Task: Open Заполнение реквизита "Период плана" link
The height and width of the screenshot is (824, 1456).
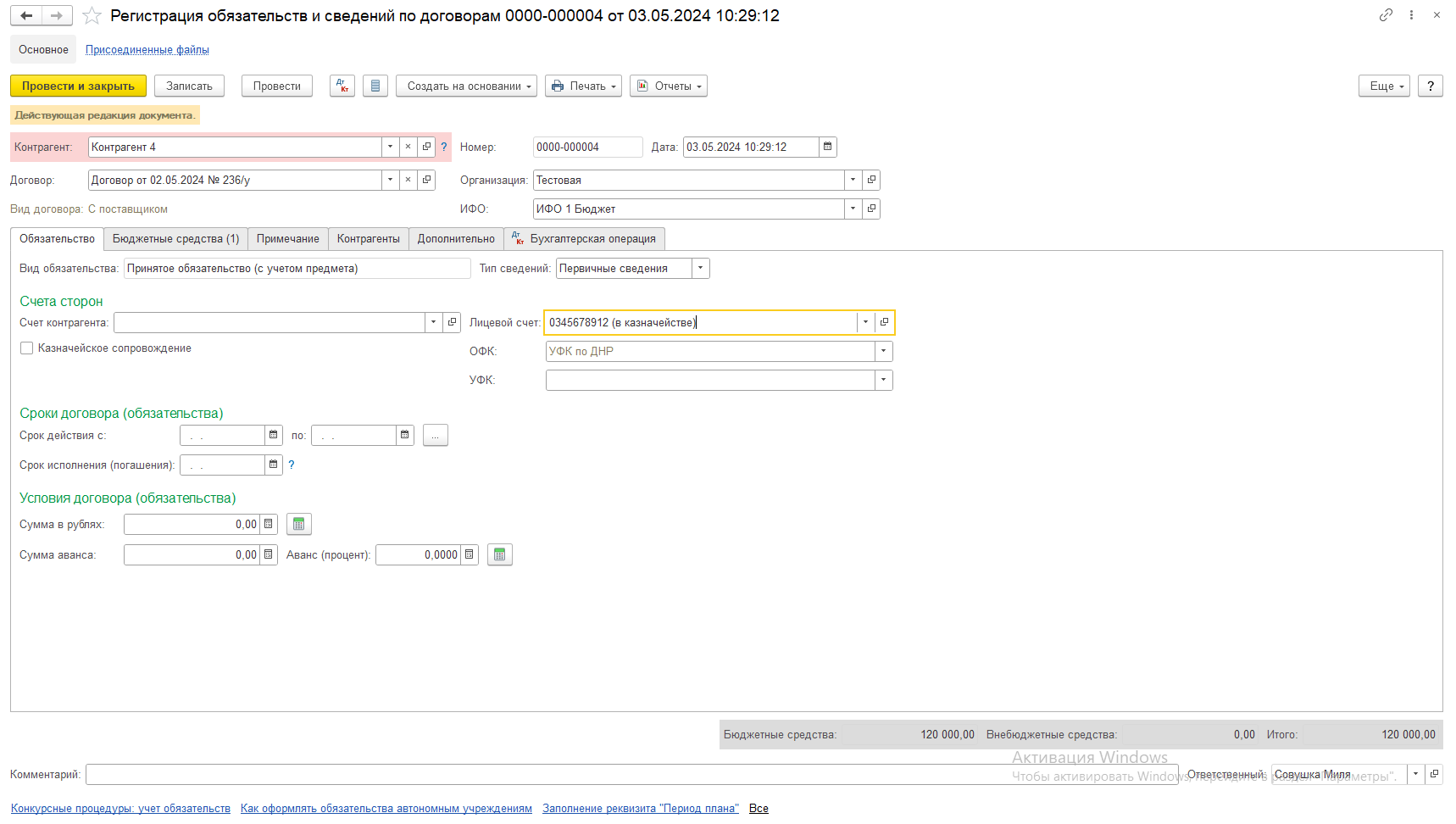Action: point(641,809)
